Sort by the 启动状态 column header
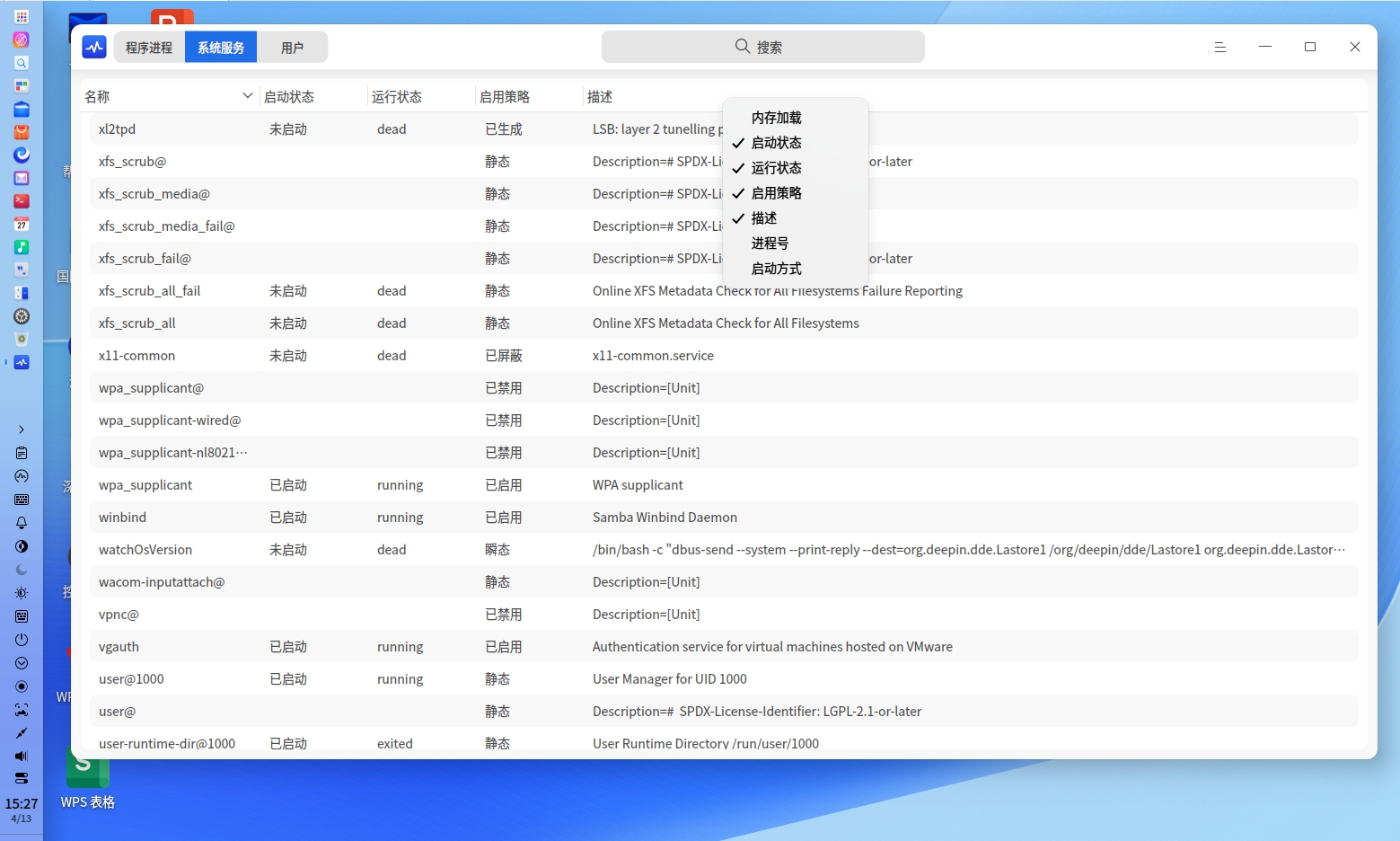This screenshot has width=1400, height=841. tap(314, 96)
